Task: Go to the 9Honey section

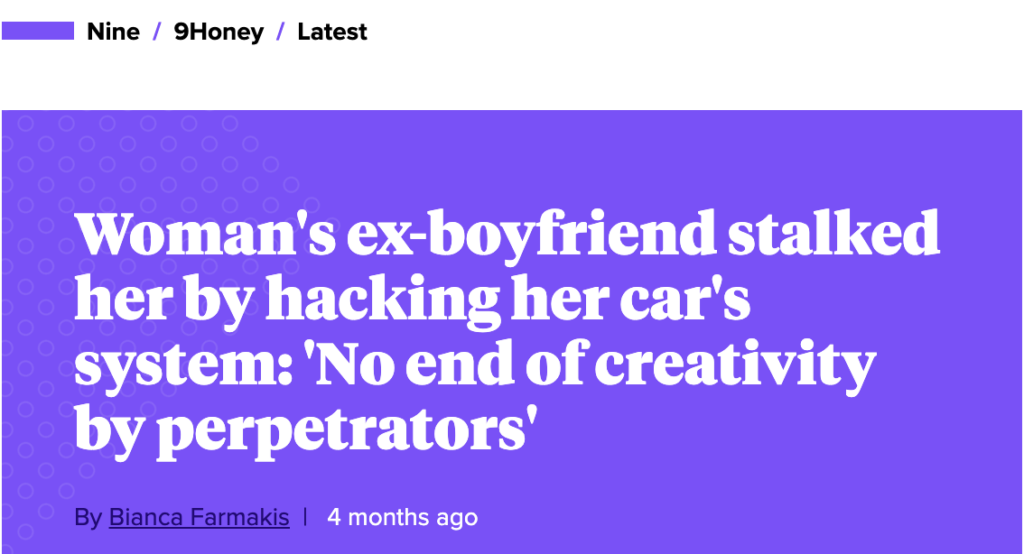Action: click(x=219, y=32)
